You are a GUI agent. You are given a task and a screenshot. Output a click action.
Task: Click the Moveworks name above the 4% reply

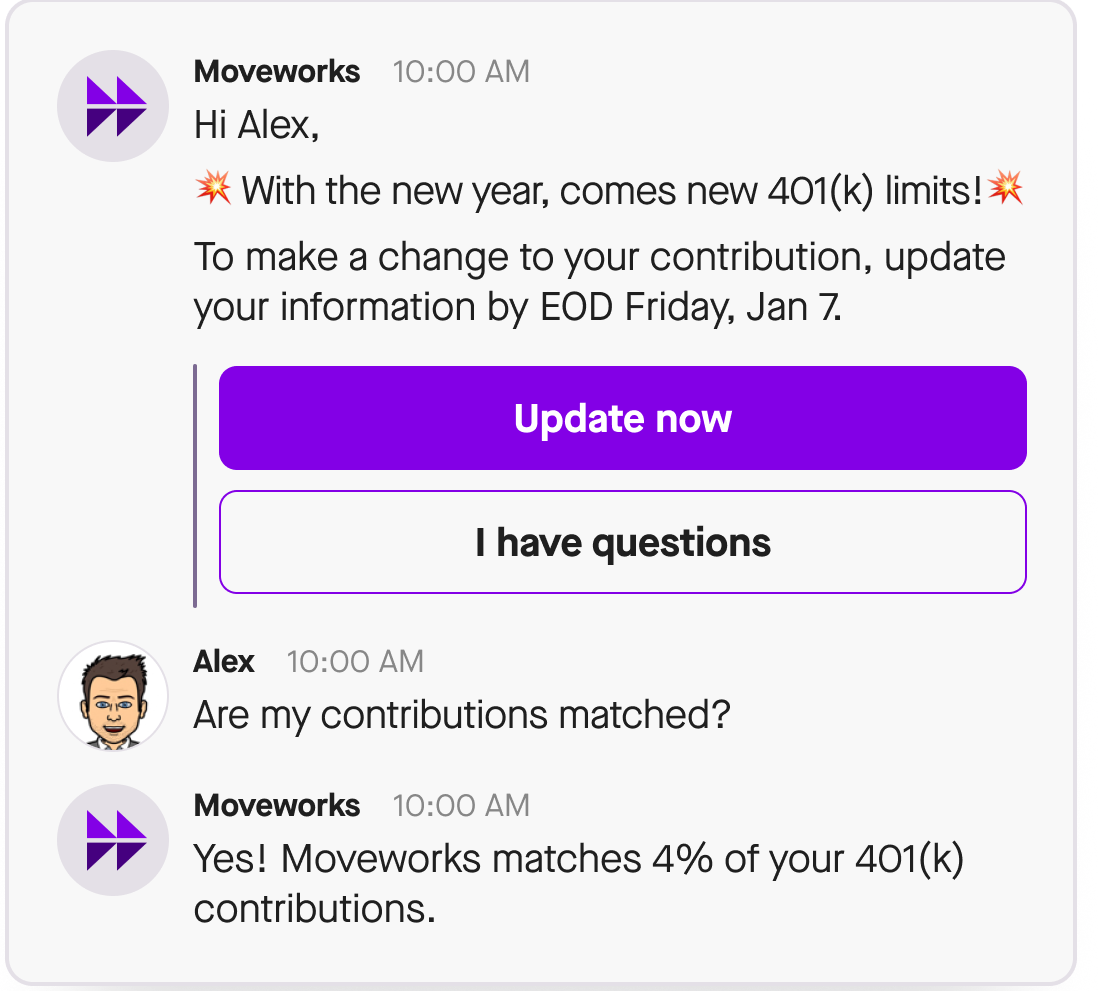click(277, 806)
